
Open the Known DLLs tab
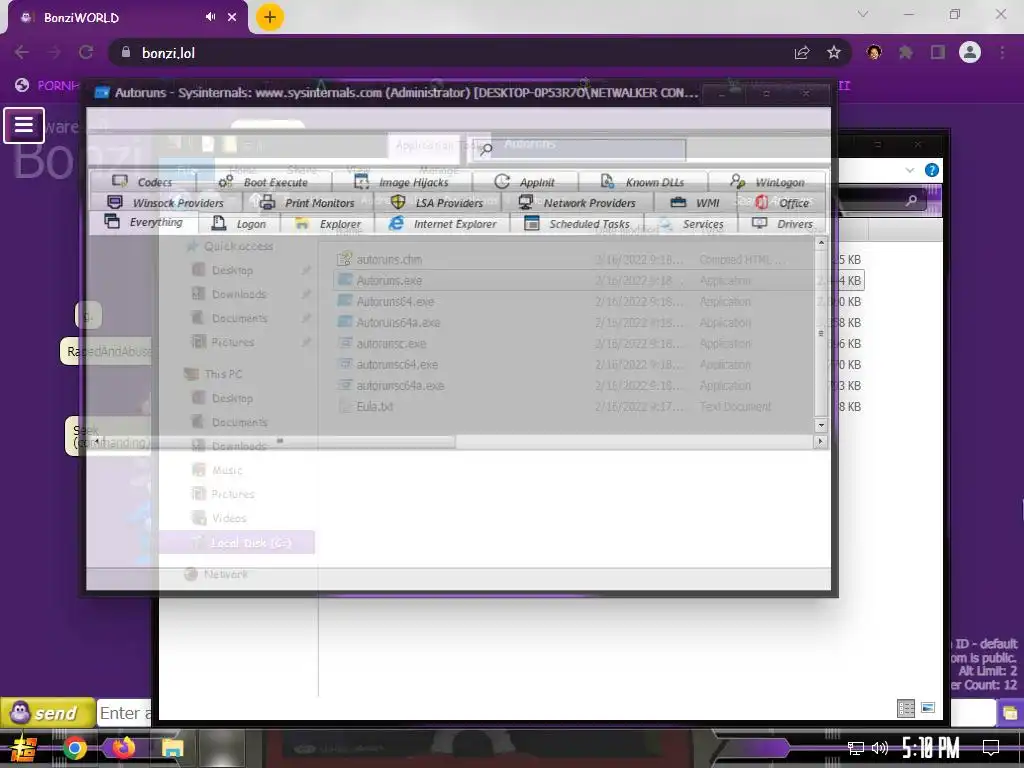(643, 182)
